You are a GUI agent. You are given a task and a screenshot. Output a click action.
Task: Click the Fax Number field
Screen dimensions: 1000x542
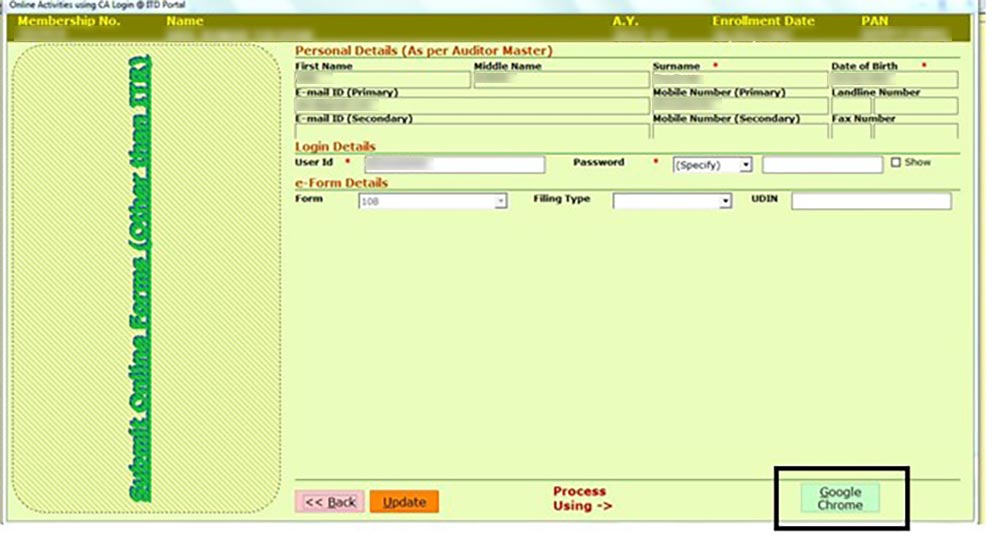(894, 131)
